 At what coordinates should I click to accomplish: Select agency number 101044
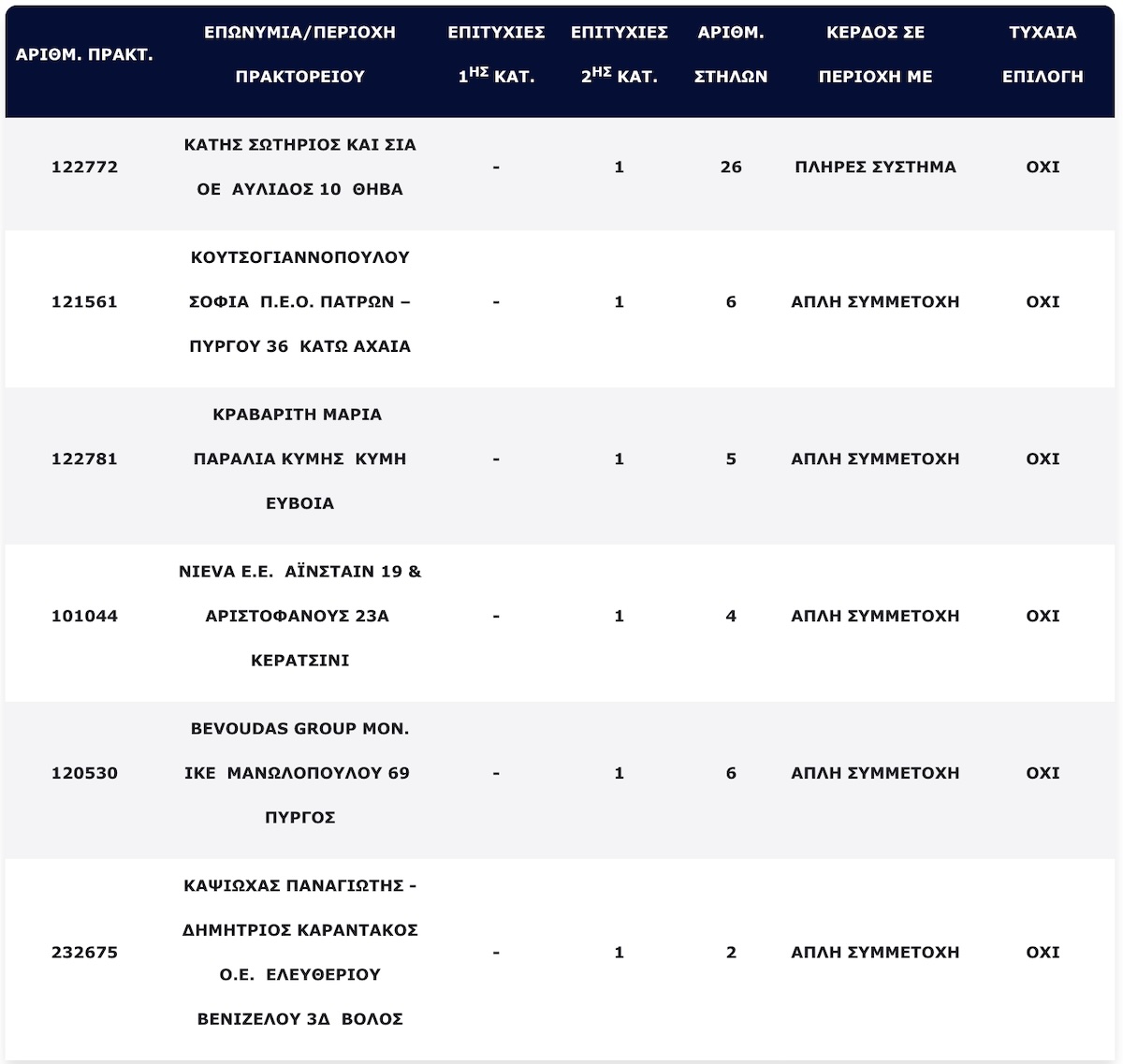84,616
